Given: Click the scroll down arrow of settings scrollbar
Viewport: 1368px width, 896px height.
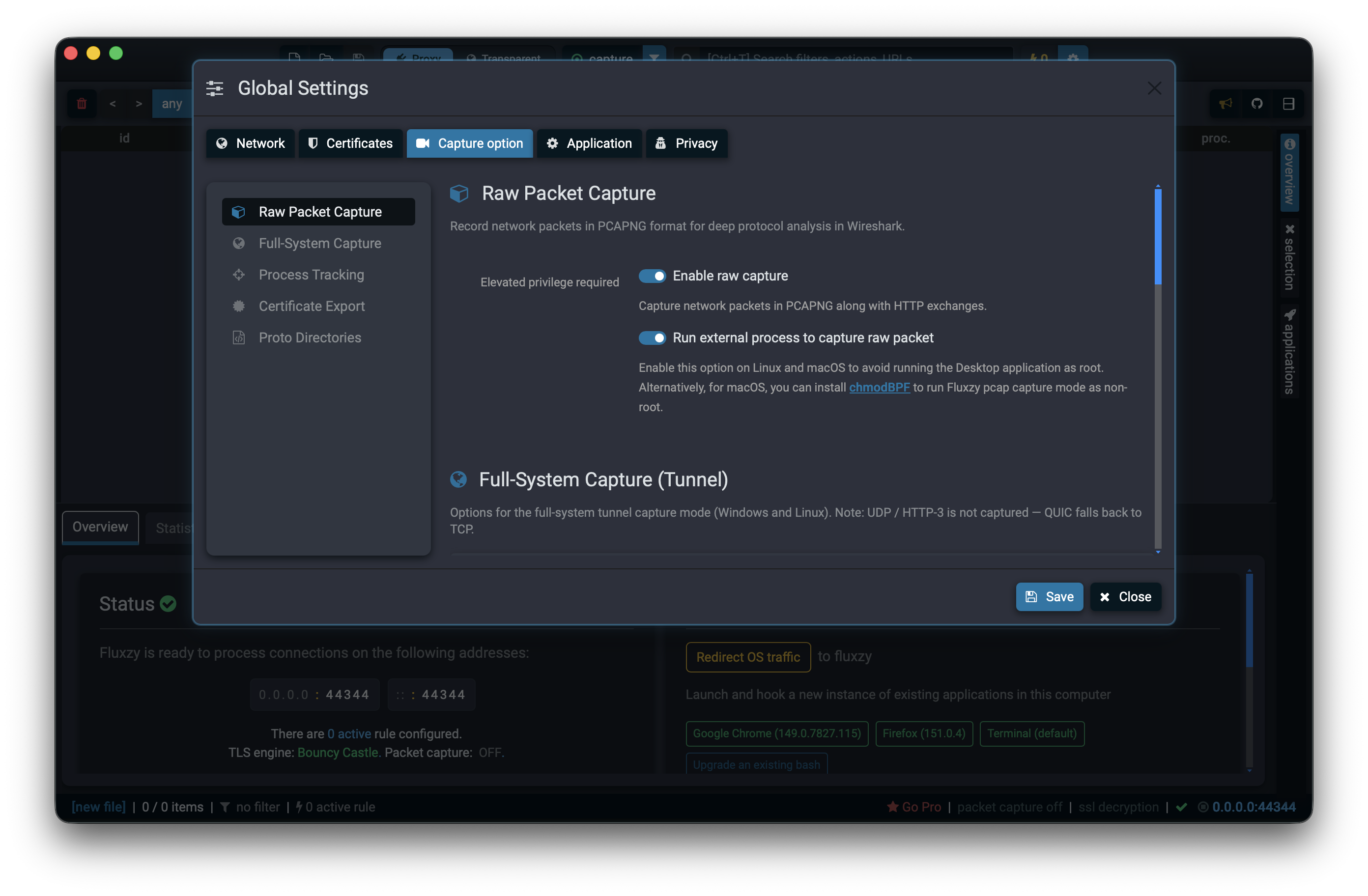Looking at the screenshot, I should [1158, 552].
